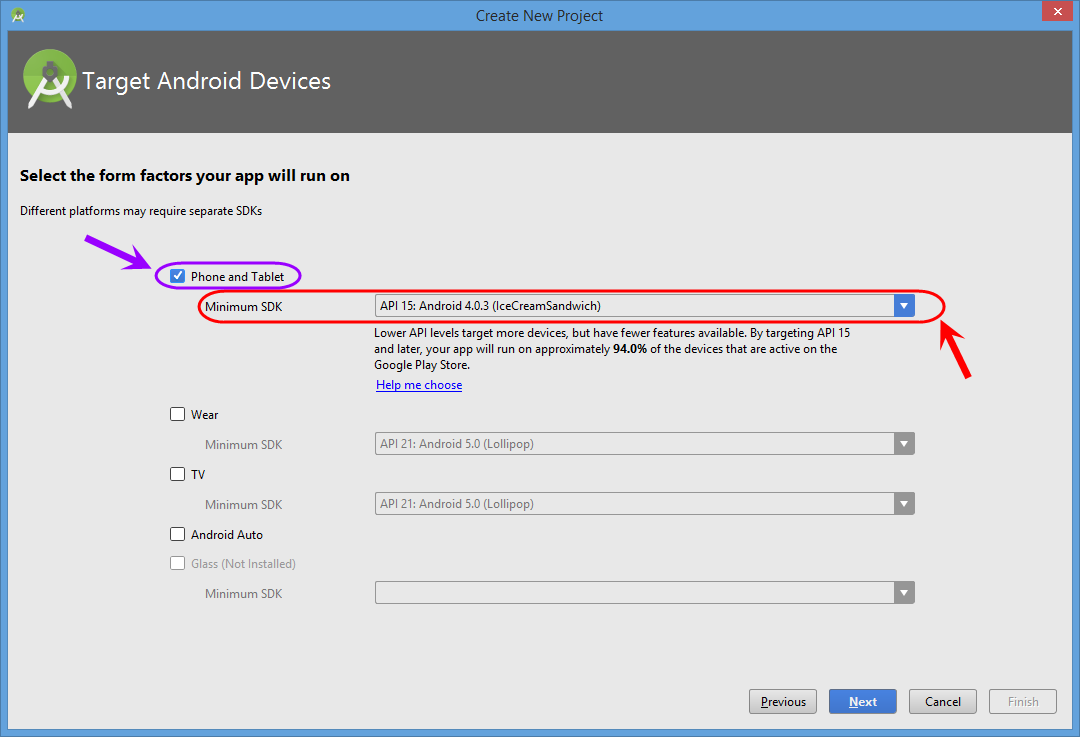Click the Minimum SDK label under TV

coord(243,504)
